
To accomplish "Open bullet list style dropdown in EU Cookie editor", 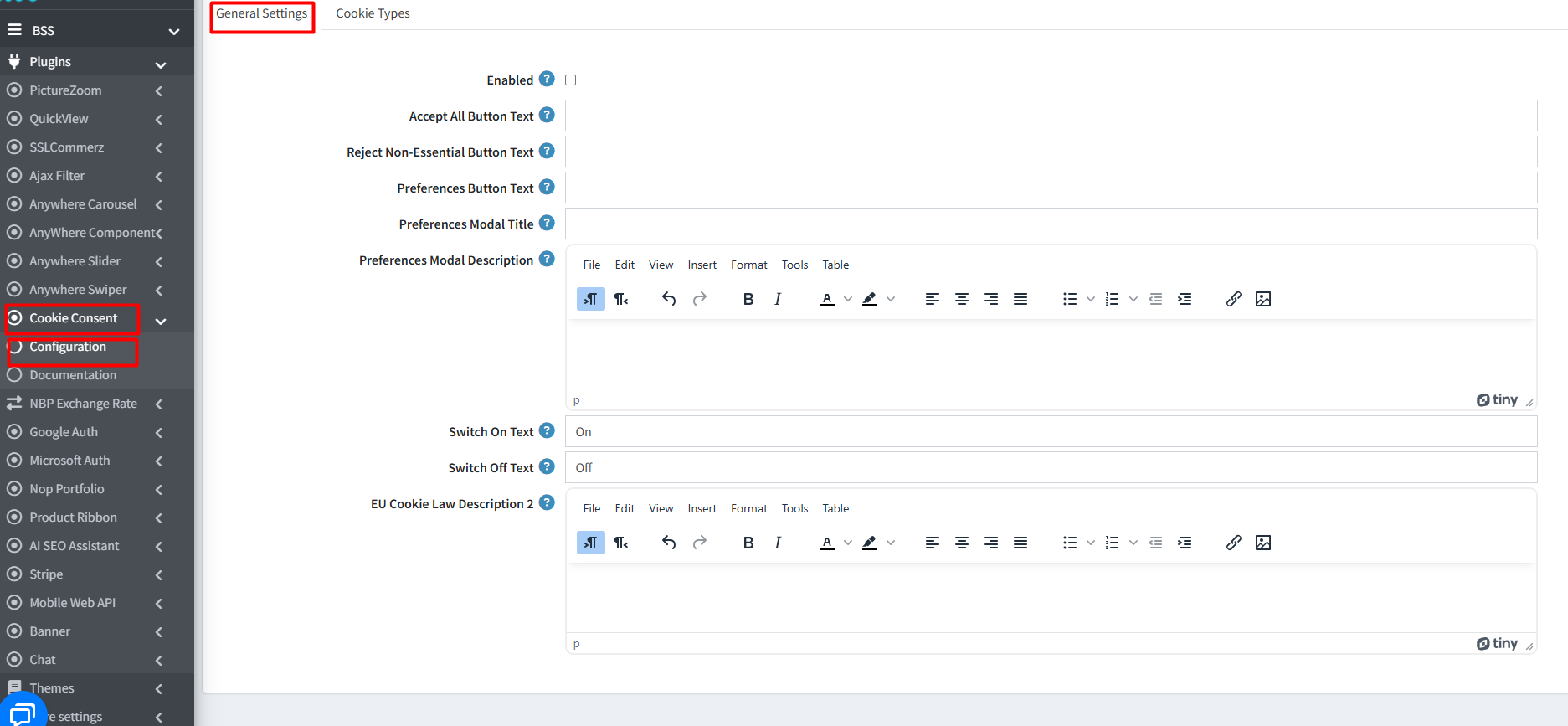I will tap(1091, 543).
